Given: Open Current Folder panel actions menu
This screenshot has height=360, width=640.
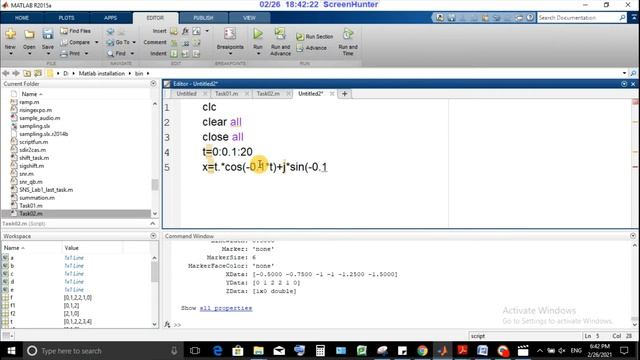Looking at the screenshot, I should (x=153, y=84).
